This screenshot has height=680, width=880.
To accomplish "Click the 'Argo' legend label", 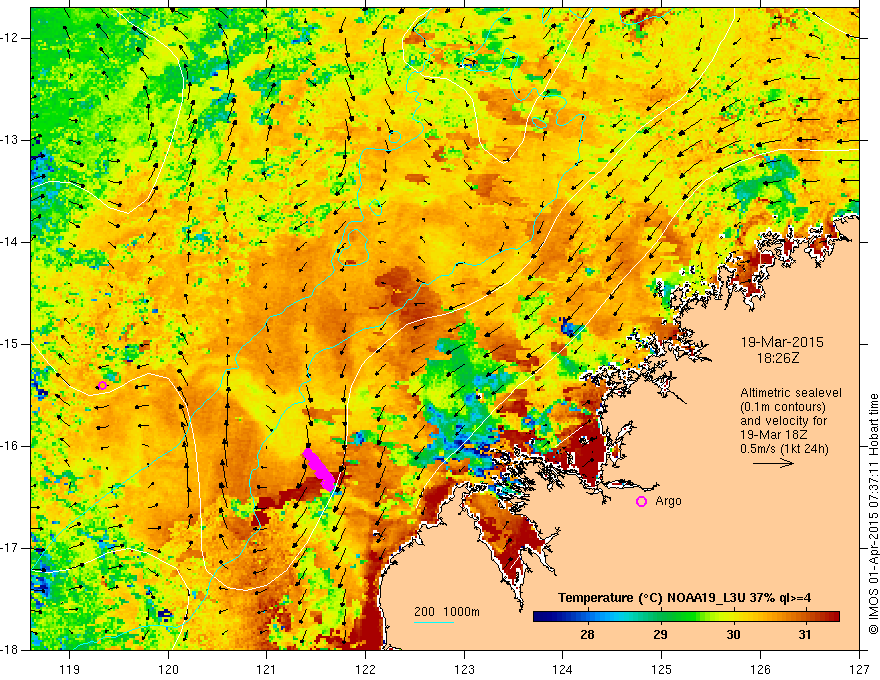I will 668,501.
